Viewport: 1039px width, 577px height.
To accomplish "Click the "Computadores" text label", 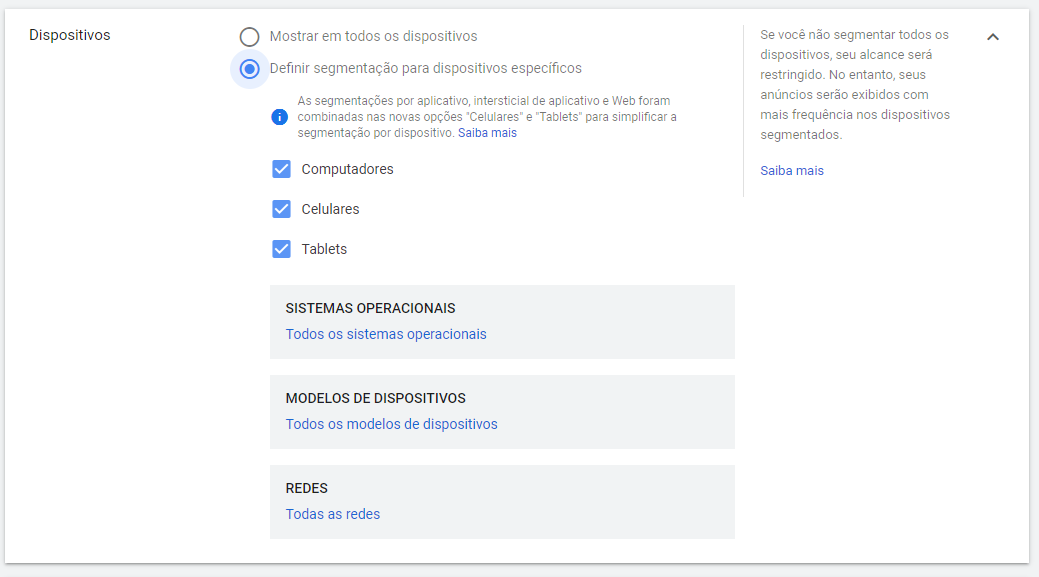I will coord(347,170).
